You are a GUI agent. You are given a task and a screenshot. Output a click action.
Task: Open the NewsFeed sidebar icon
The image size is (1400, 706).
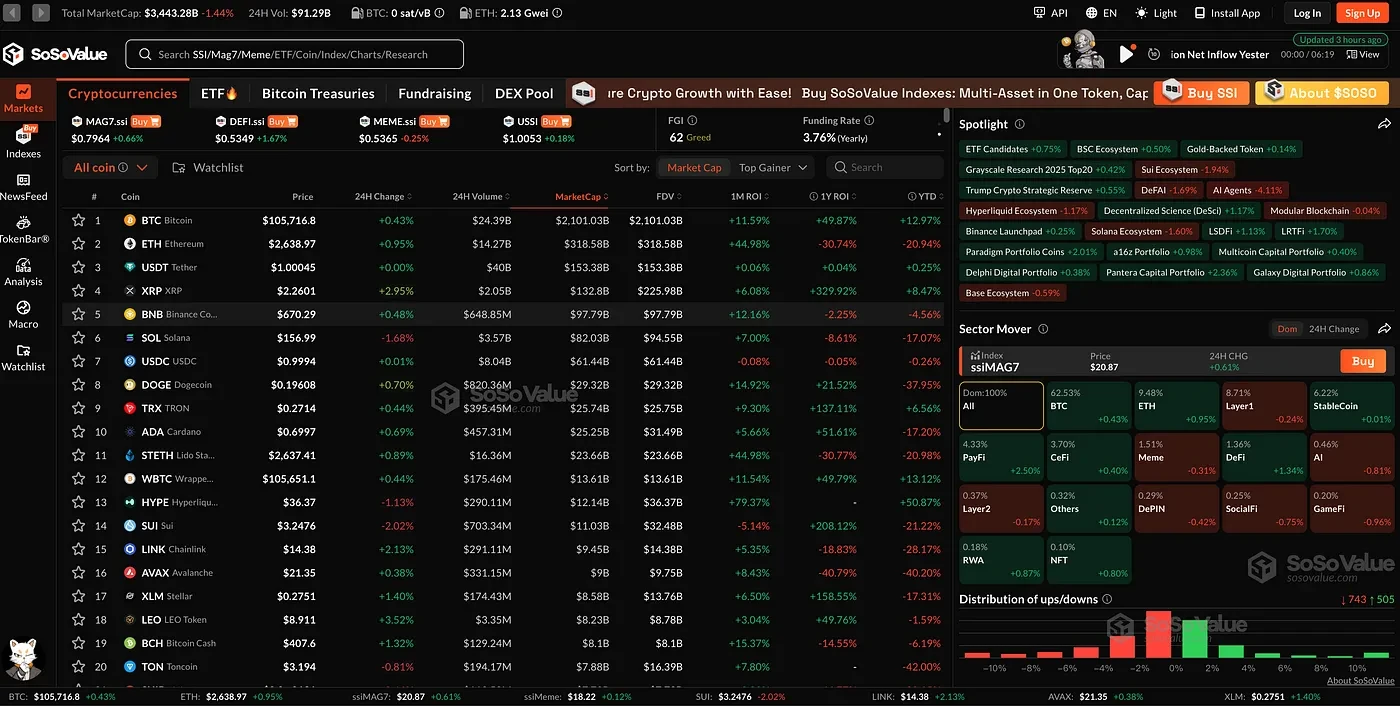click(23, 186)
